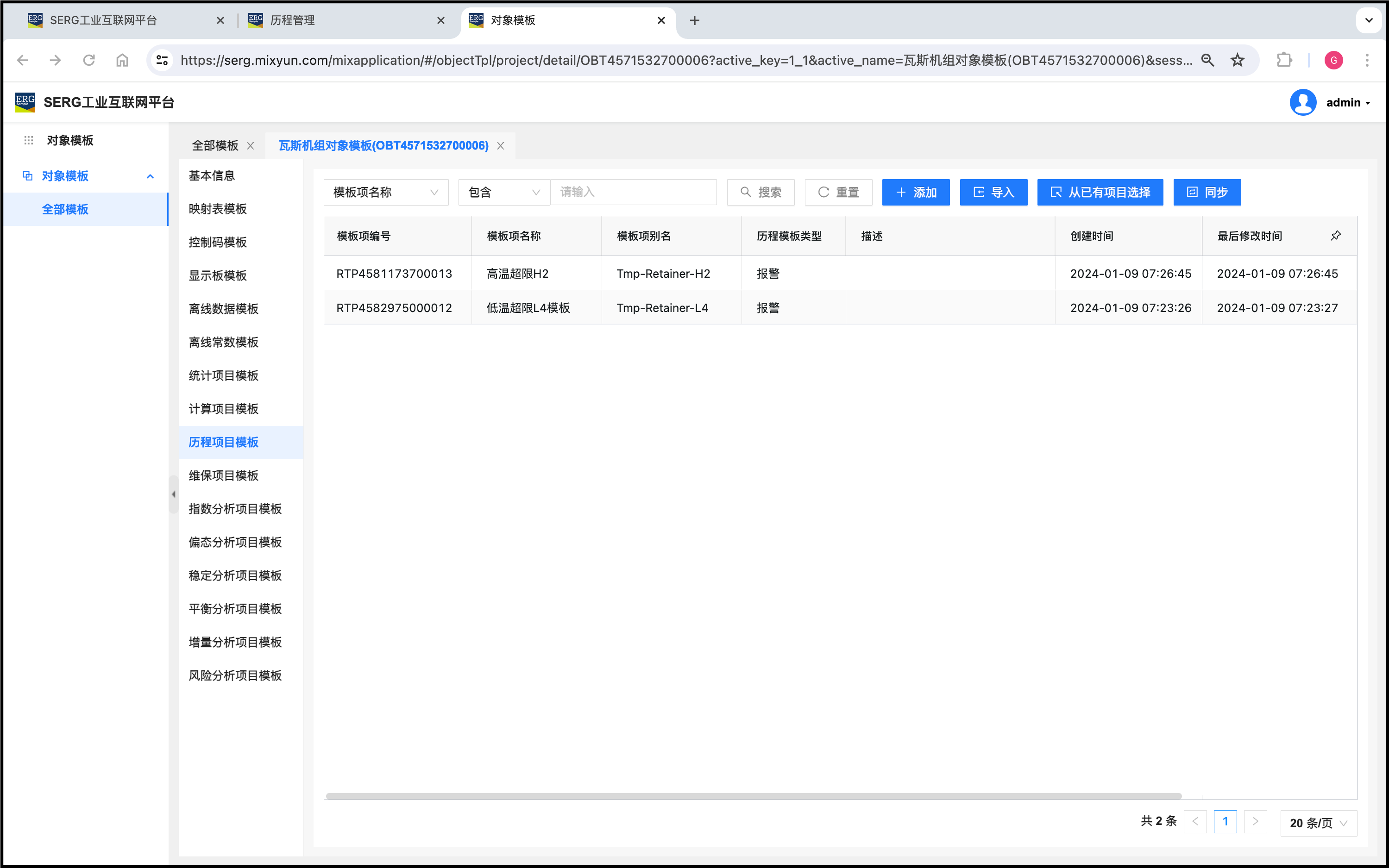Collapse the 对象模板 sidebar group

(151, 176)
